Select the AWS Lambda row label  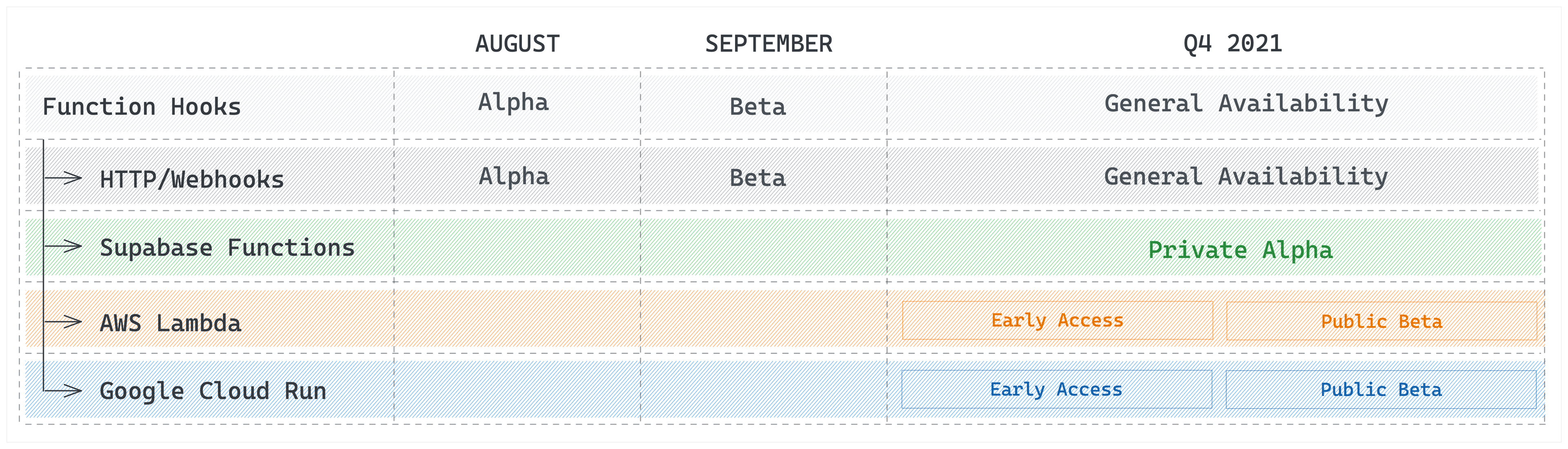coord(170,323)
